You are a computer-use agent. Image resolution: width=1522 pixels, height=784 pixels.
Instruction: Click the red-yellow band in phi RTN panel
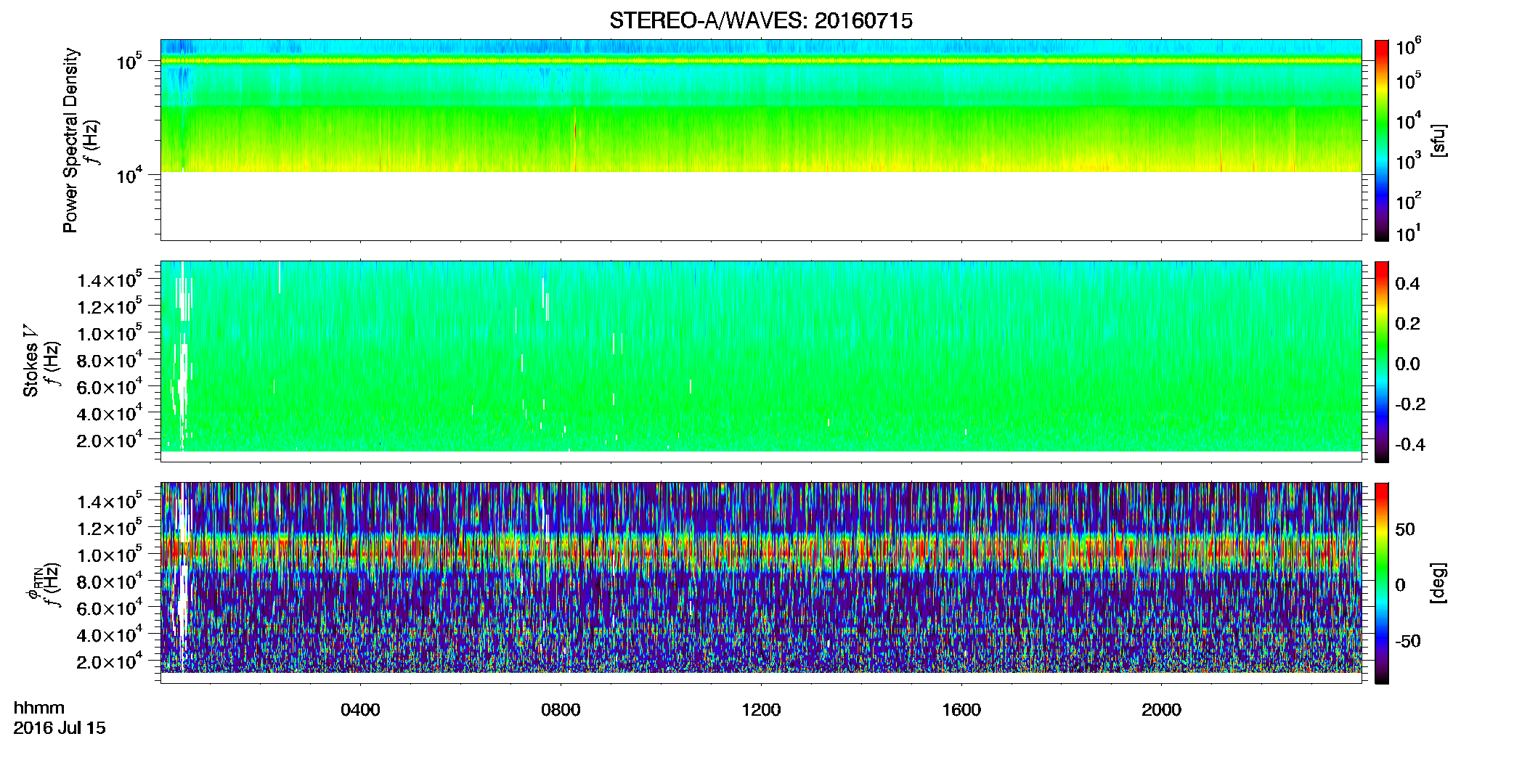[x=761, y=553]
